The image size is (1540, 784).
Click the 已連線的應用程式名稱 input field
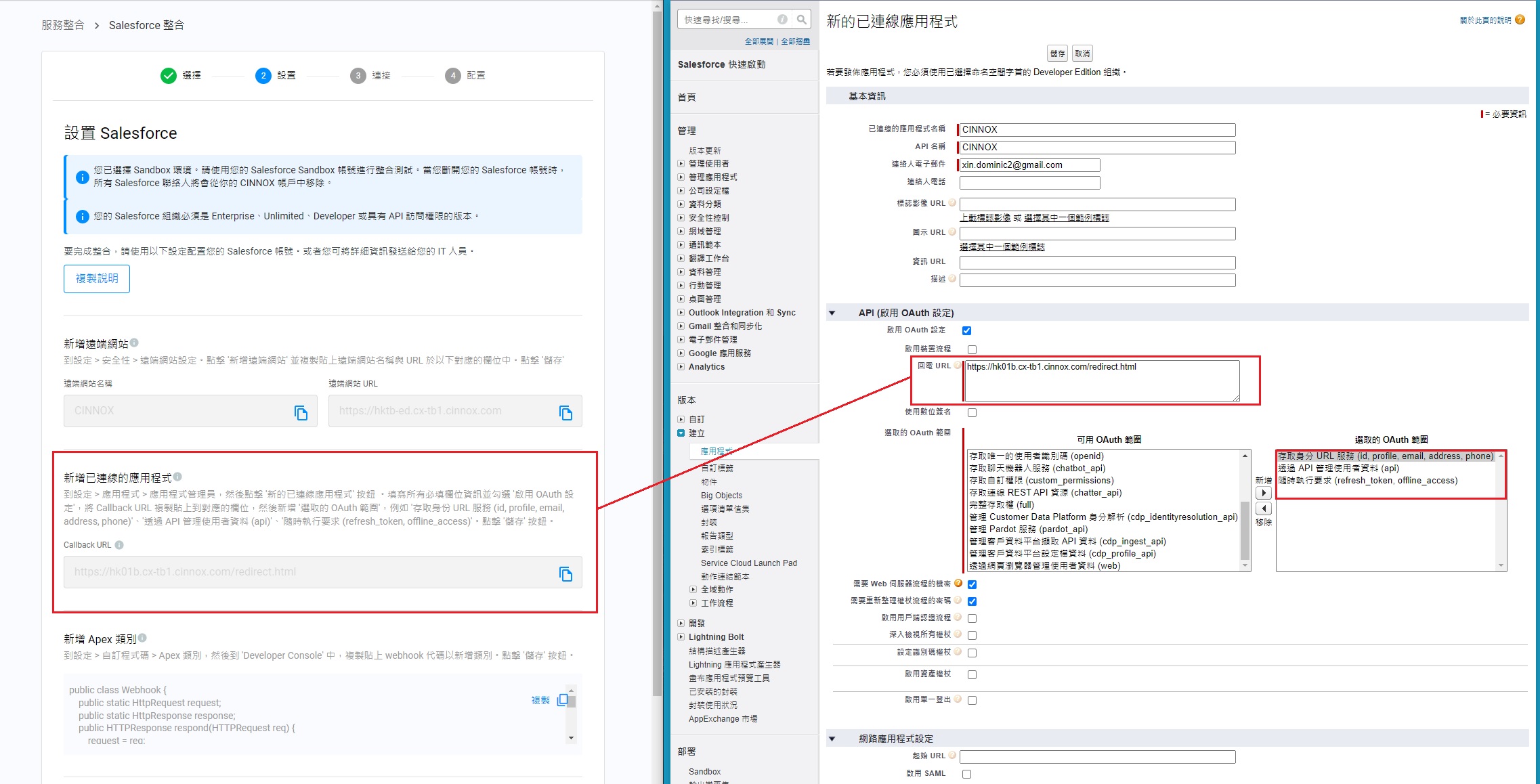(1097, 129)
